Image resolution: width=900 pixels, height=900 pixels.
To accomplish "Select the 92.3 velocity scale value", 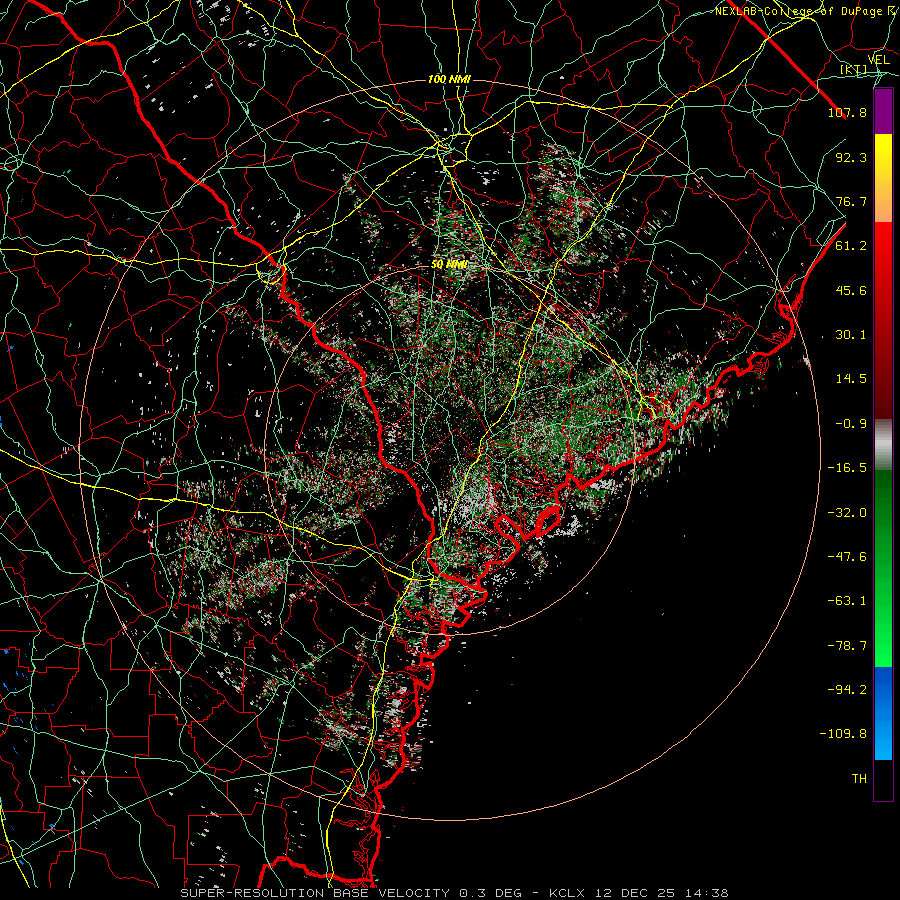I will coord(851,157).
